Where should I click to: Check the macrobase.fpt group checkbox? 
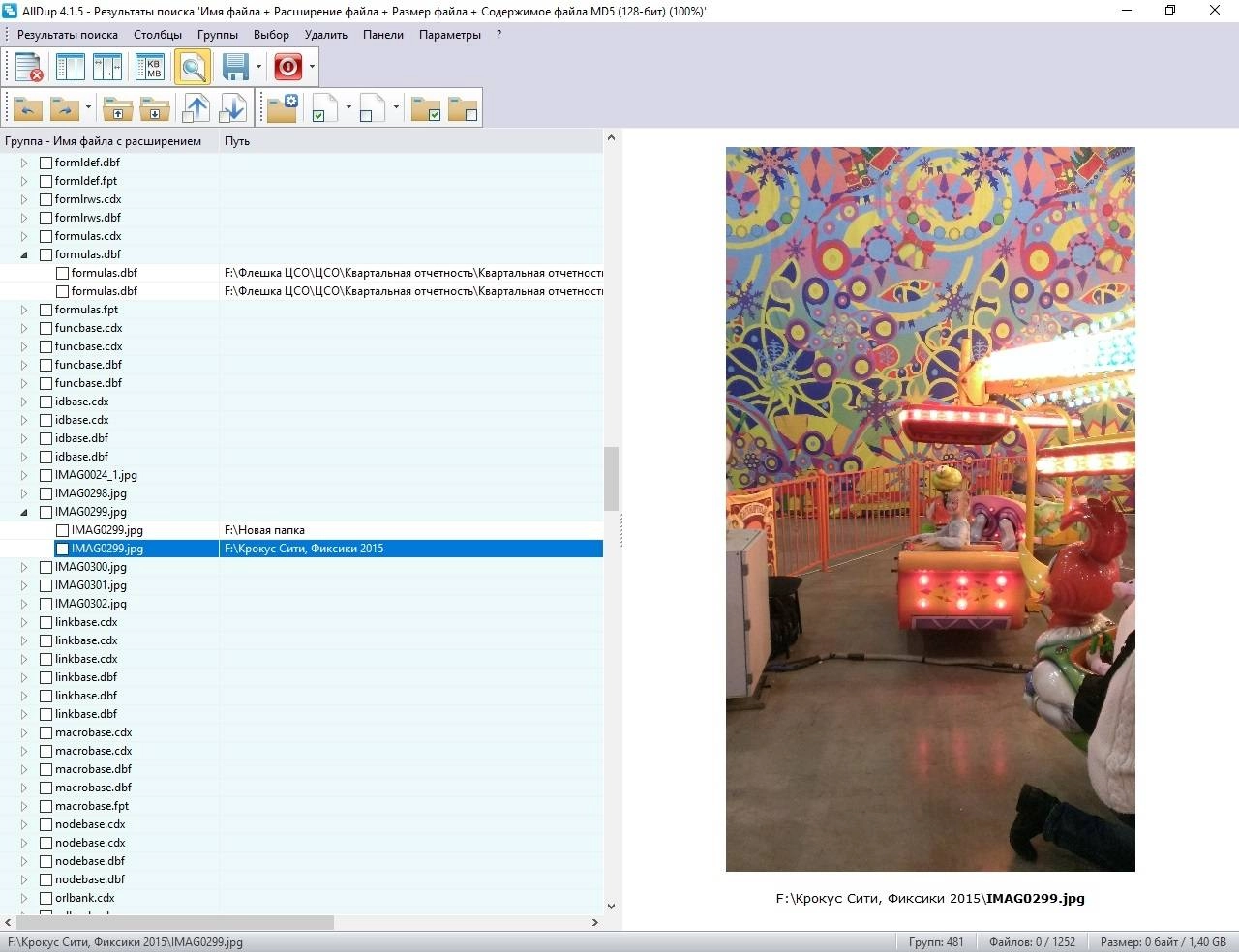pyautogui.click(x=45, y=806)
